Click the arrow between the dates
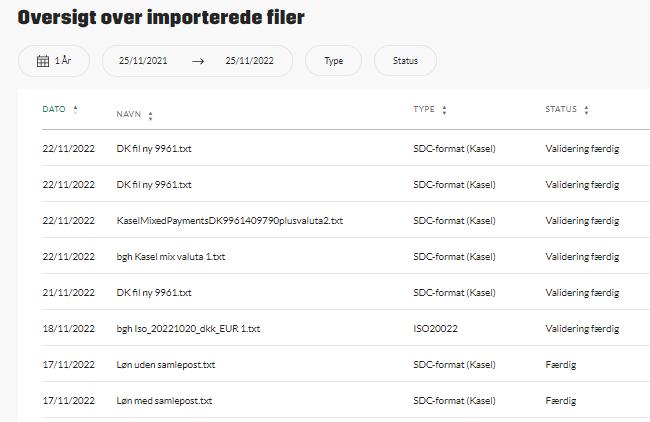This screenshot has width=650, height=422. [x=197, y=61]
